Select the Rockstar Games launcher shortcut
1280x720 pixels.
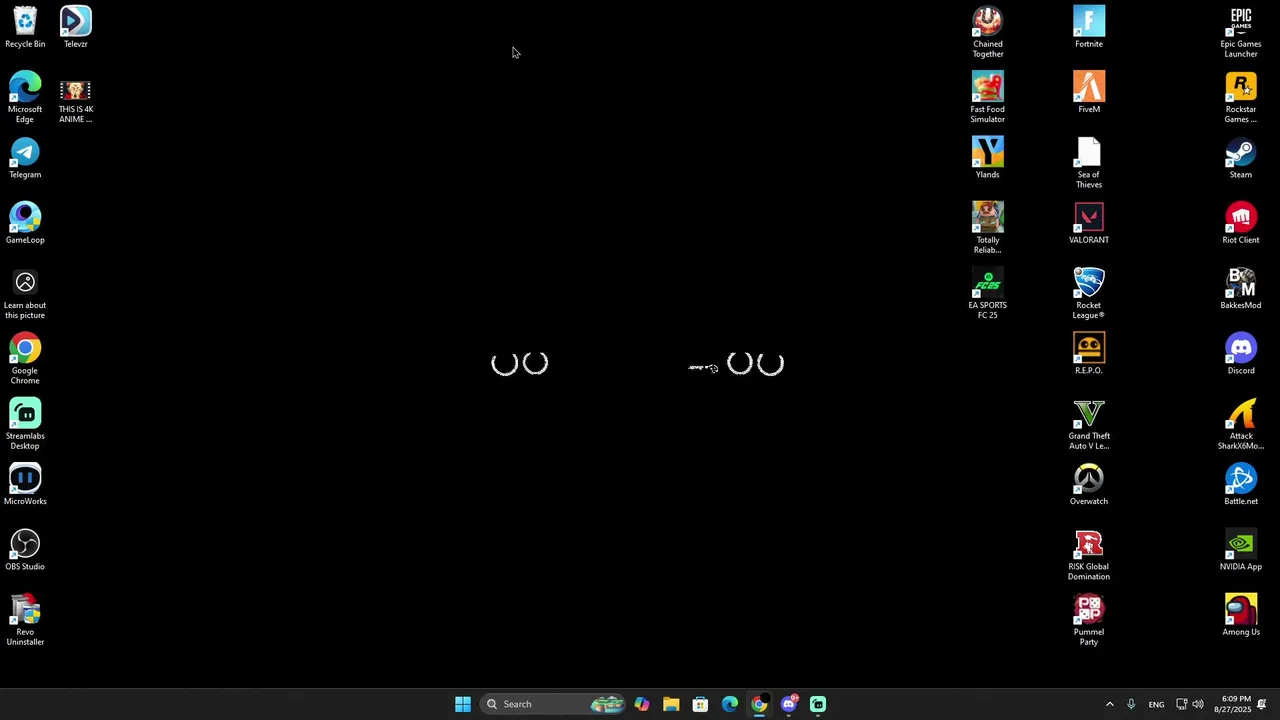point(1241,97)
